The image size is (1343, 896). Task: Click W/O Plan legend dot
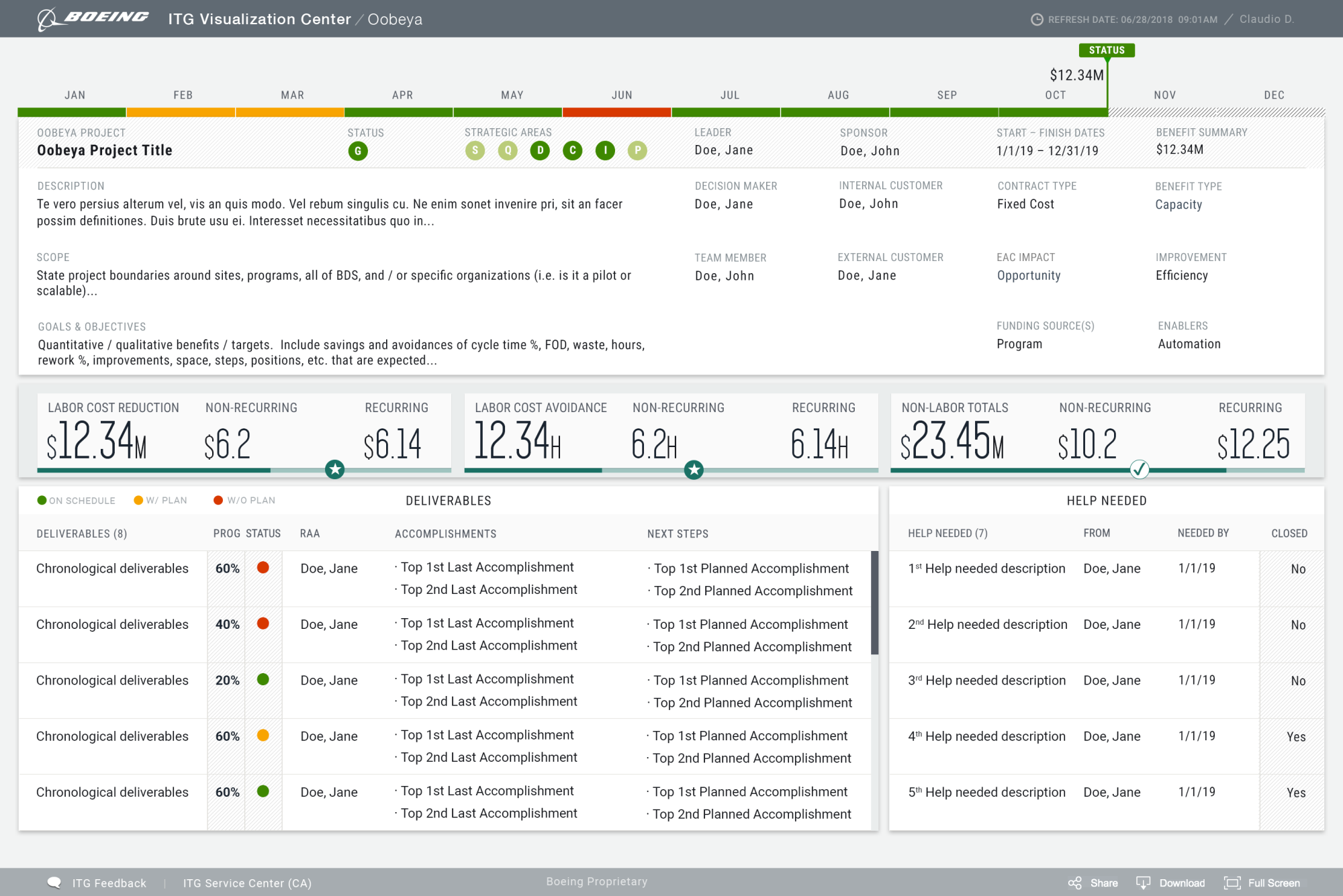(218, 500)
